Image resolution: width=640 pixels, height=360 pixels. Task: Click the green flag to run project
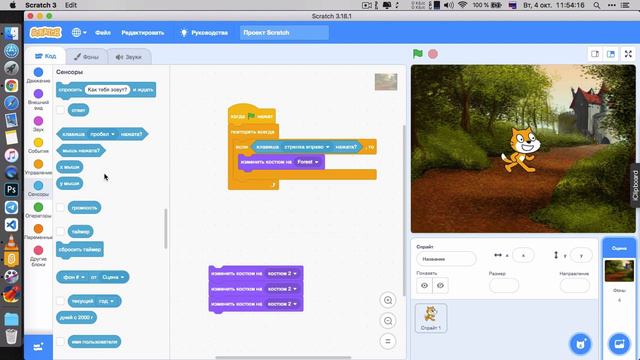pyautogui.click(x=418, y=54)
